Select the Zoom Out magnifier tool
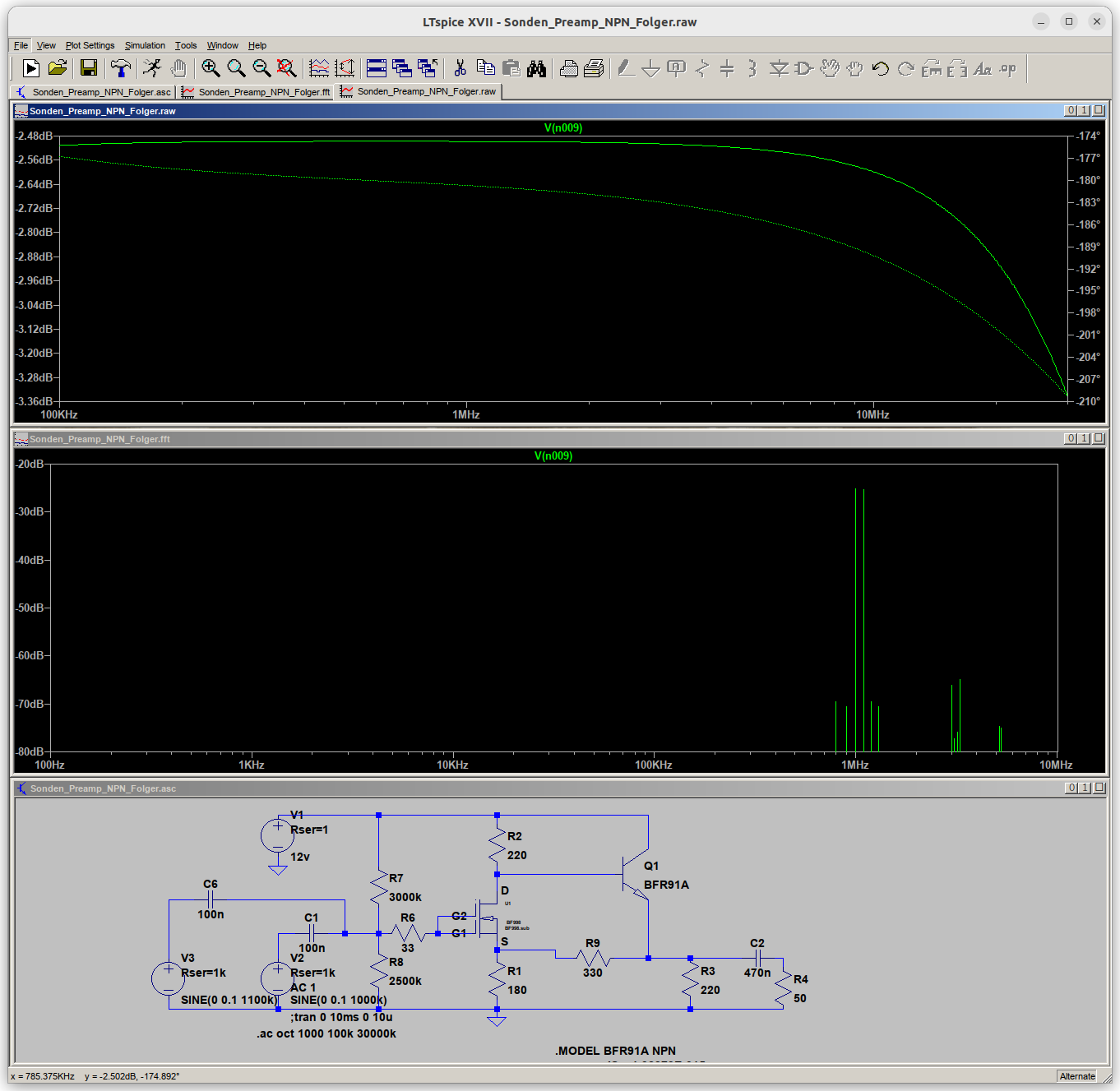 point(261,68)
